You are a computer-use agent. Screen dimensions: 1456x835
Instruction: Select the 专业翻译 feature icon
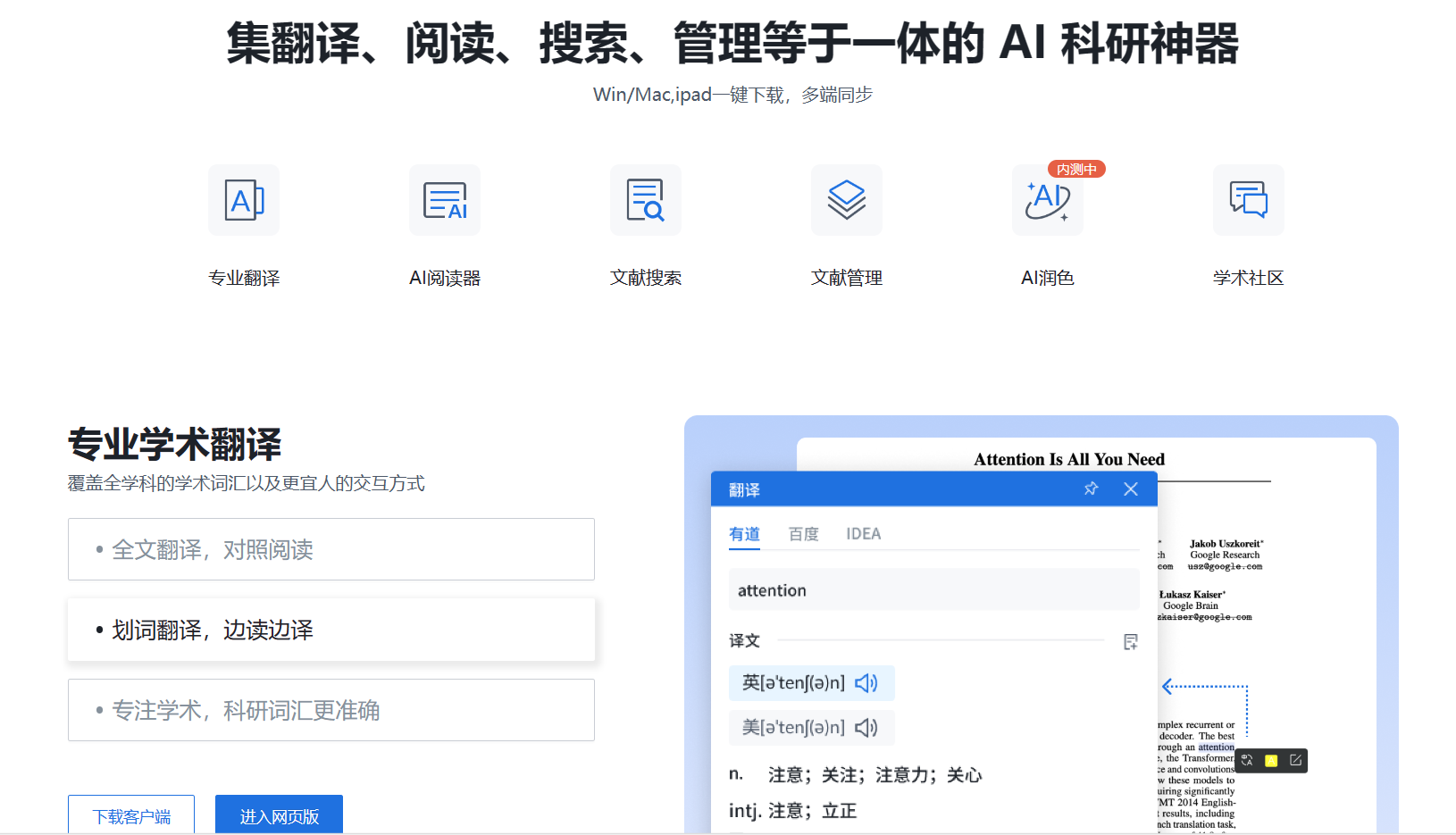(x=243, y=200)
